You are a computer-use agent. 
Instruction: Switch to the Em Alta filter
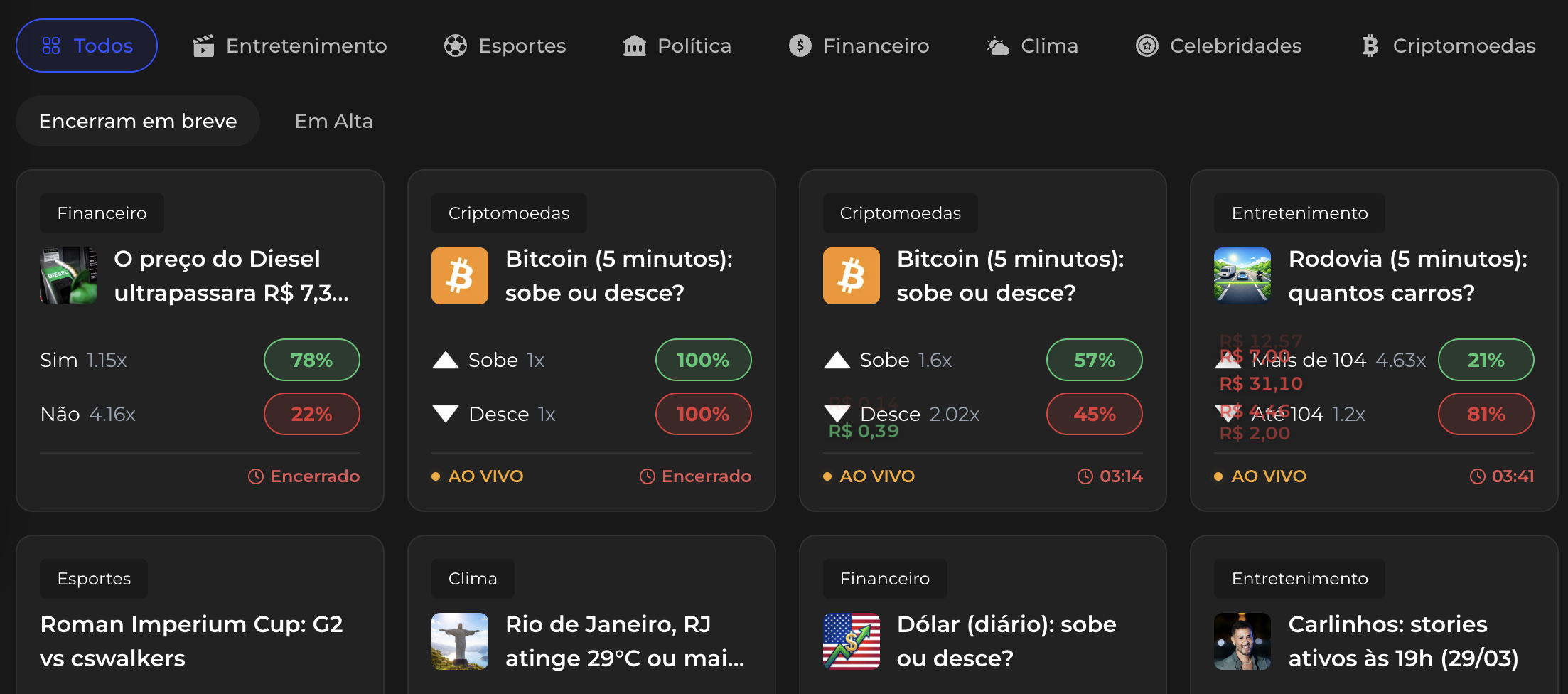click(333, 120)
